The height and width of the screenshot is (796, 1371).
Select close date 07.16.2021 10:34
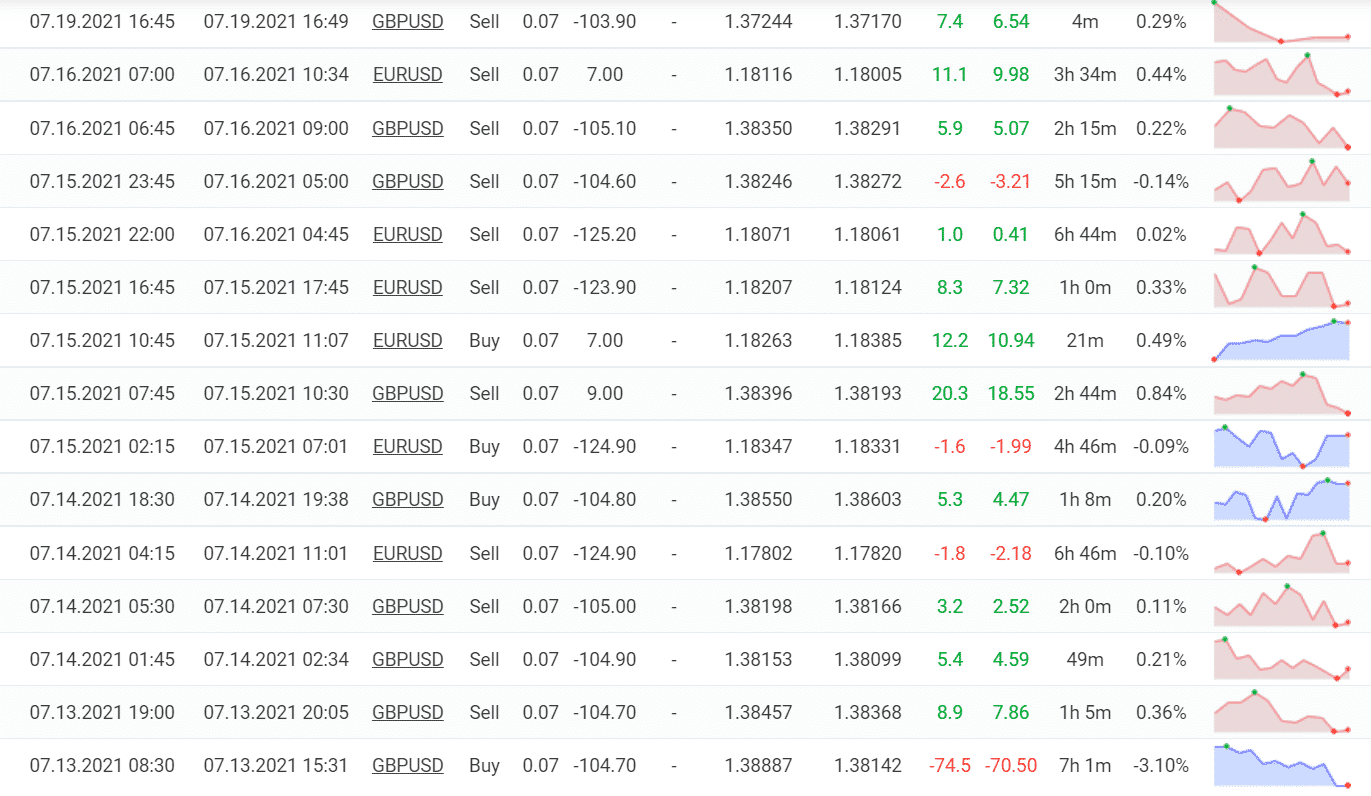click(276, 74)
